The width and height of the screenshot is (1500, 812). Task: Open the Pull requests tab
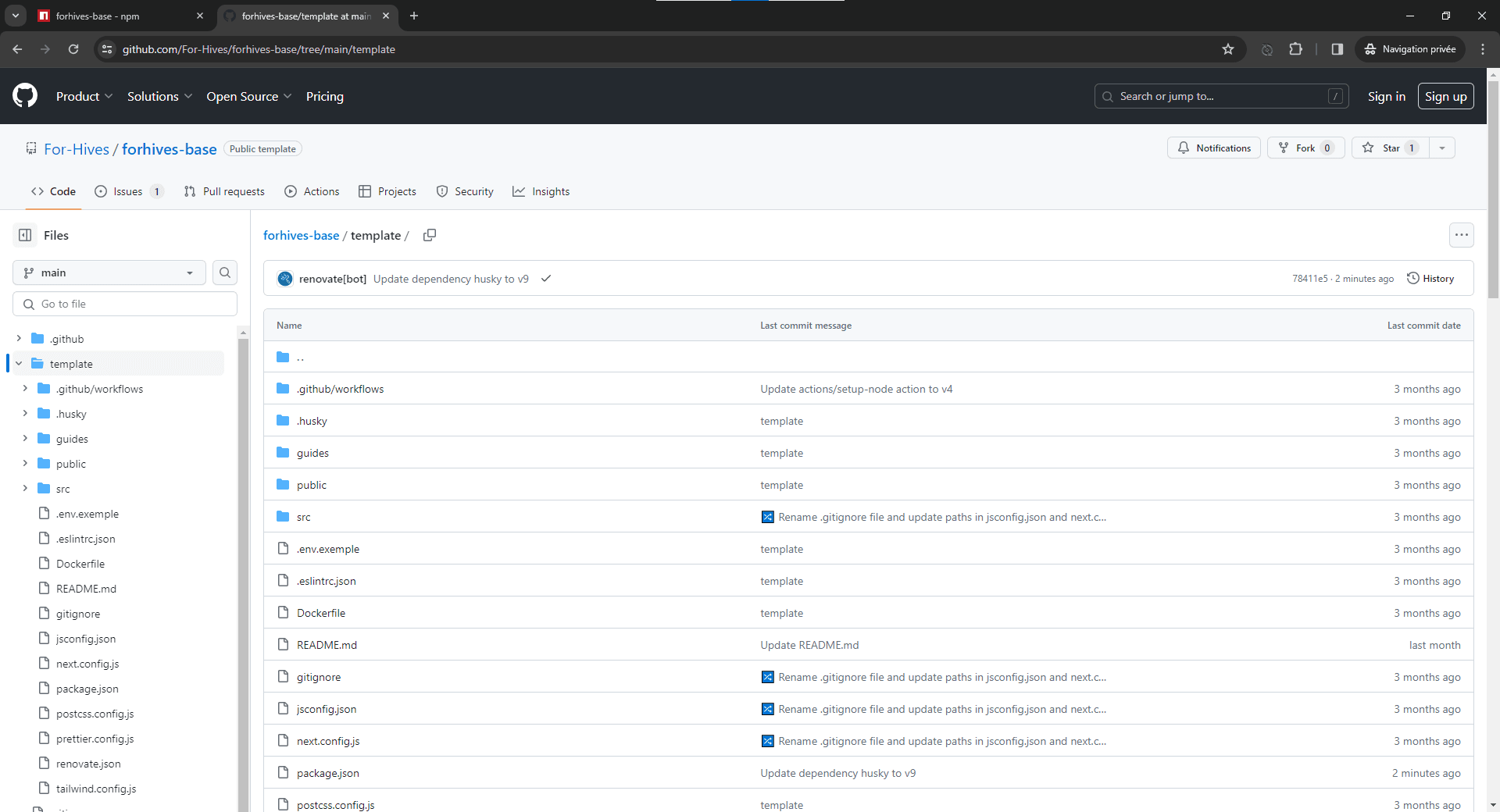224,191
